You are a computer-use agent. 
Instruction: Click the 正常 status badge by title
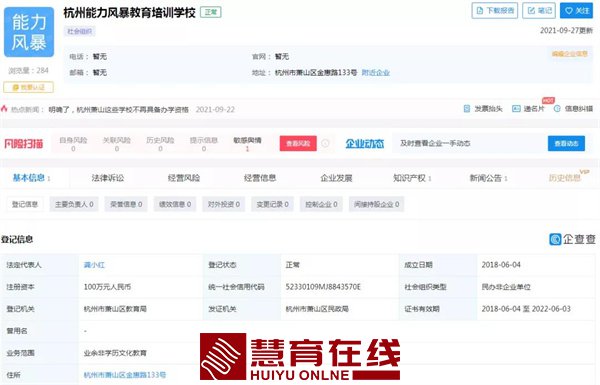pyautogui.click(x=211, y=12)
